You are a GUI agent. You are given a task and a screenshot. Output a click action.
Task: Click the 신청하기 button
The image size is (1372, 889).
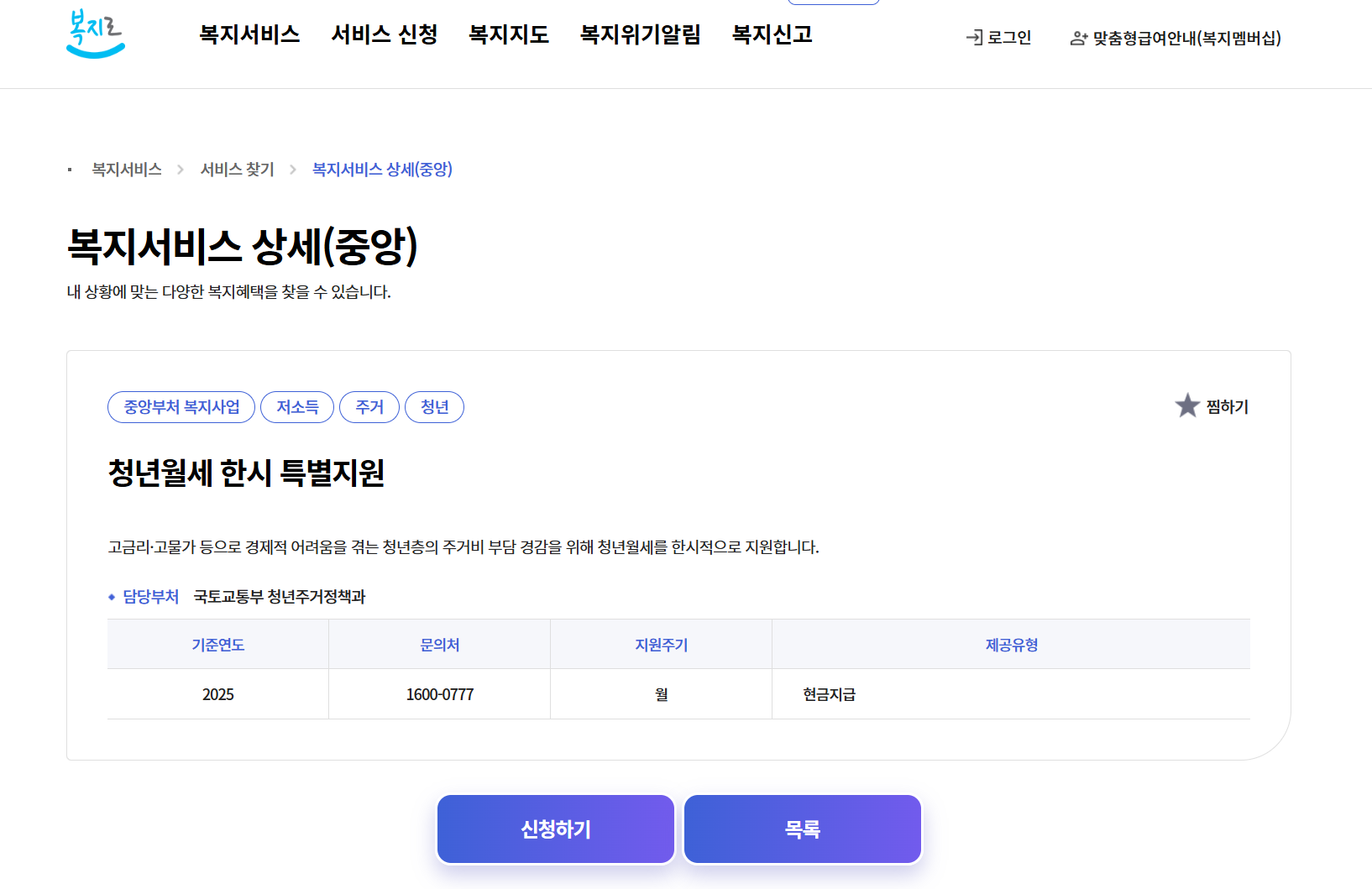click(555, 829)
